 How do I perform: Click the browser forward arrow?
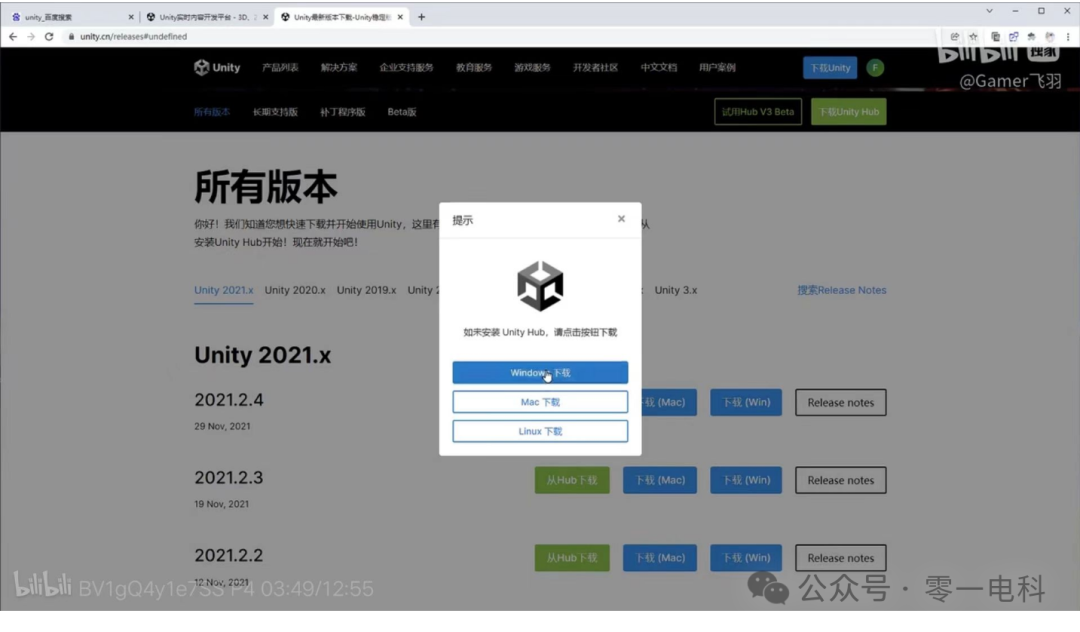pyautogui.click(x=31, y=36)
